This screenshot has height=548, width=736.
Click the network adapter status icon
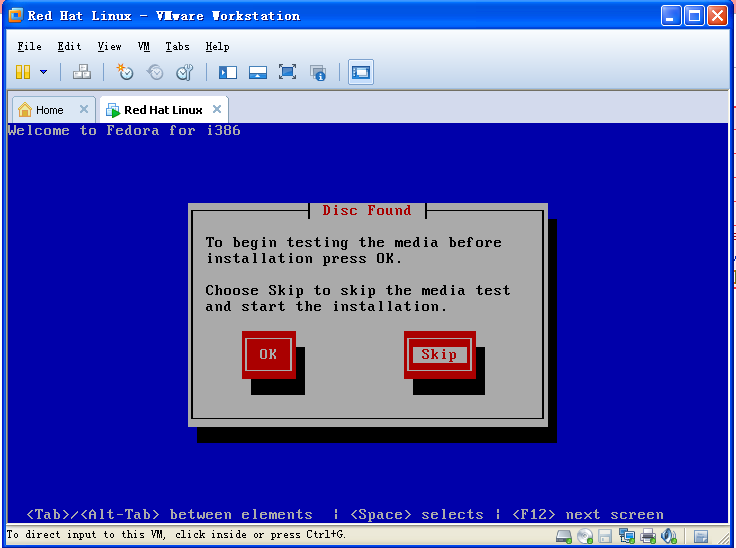coord(627,536)
